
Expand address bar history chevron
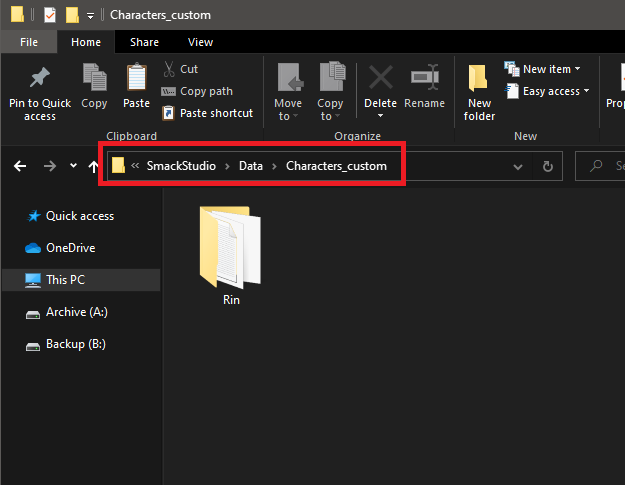click(517, 167)
